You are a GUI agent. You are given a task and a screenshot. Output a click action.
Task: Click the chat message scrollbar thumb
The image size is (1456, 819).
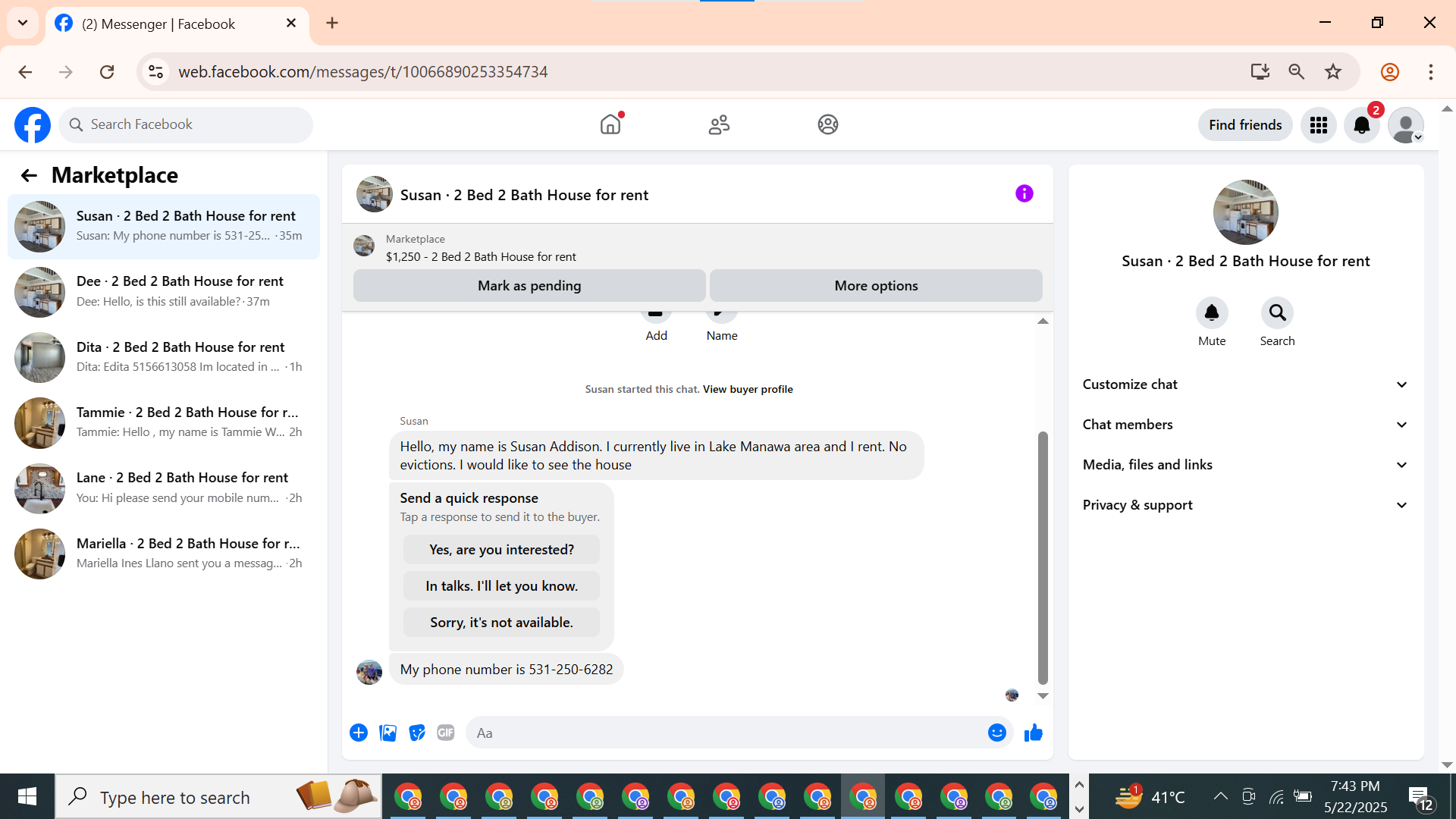click(1043, 558)
